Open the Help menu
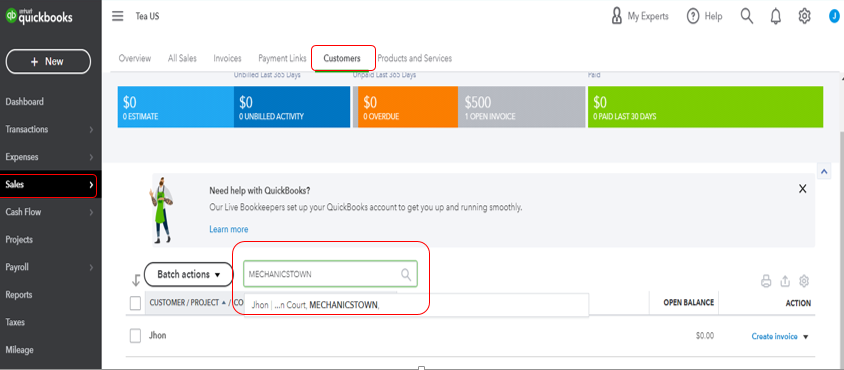 pos(704,16)
